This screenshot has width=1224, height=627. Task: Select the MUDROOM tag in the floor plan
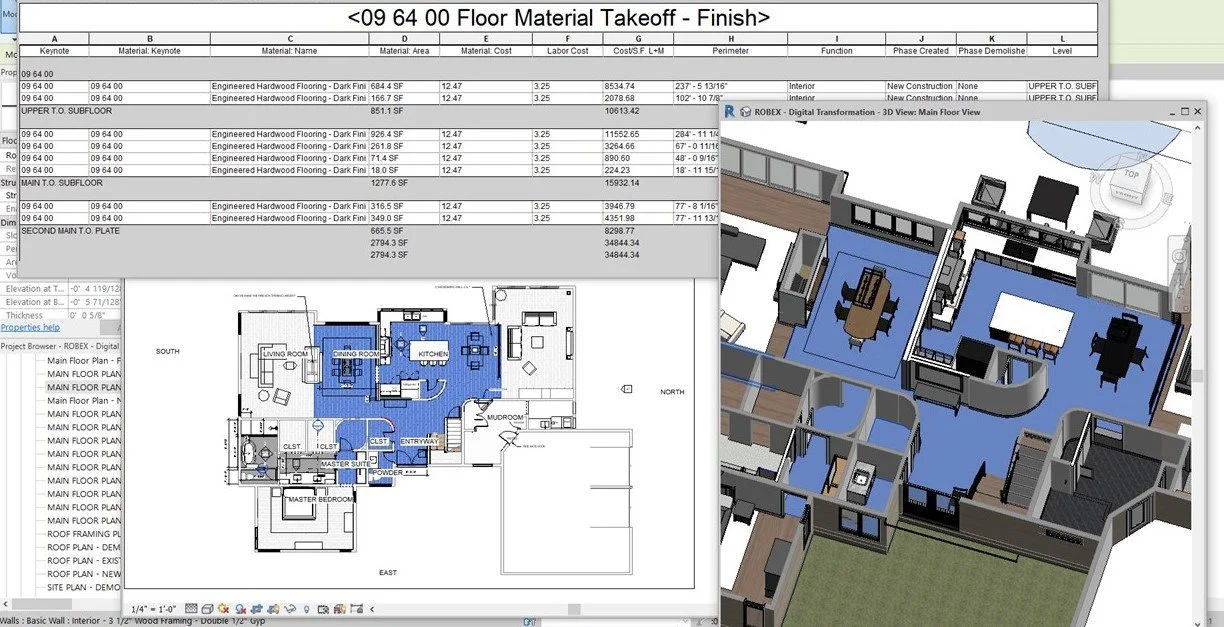point(506,417)
